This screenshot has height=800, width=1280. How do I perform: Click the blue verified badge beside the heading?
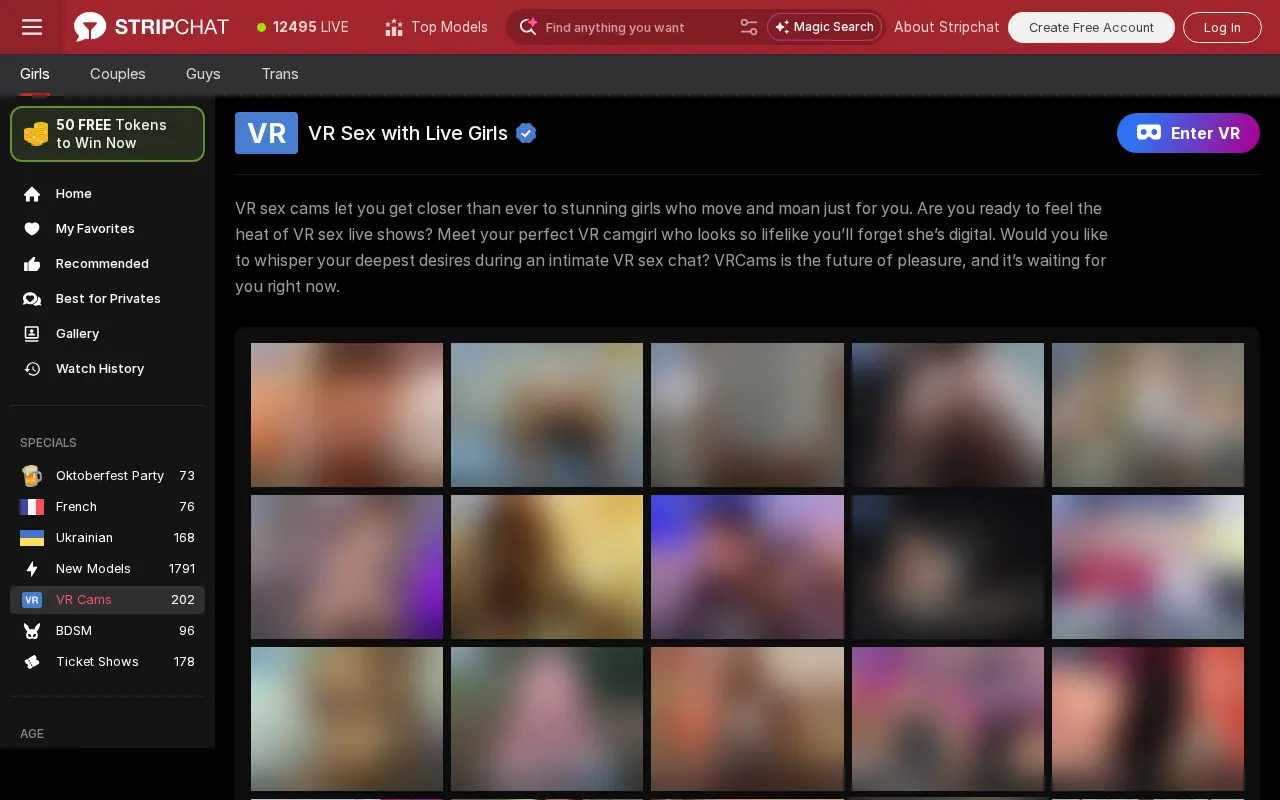pos(526,133)
